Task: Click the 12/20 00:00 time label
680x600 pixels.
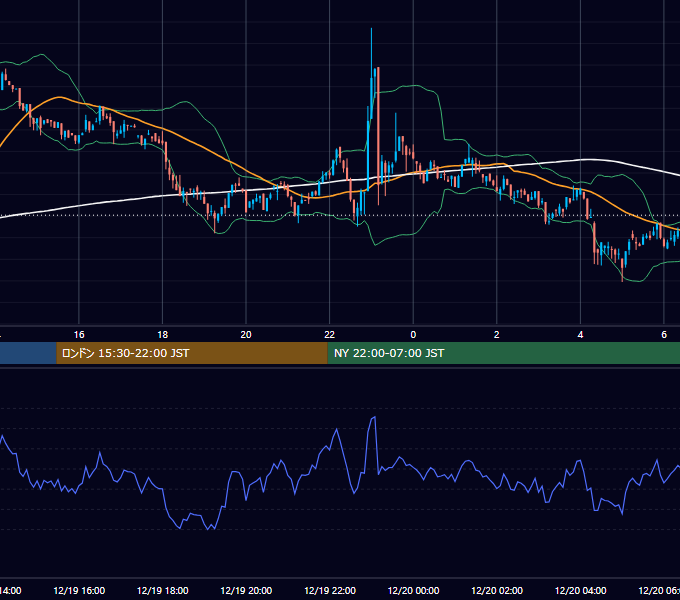Action: pos(413,590)
